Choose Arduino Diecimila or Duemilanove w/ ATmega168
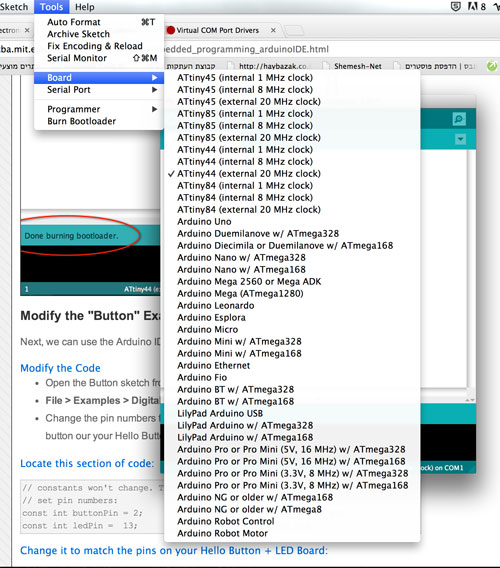The width and height of the screenshot is (500, 568). [292, 245]
